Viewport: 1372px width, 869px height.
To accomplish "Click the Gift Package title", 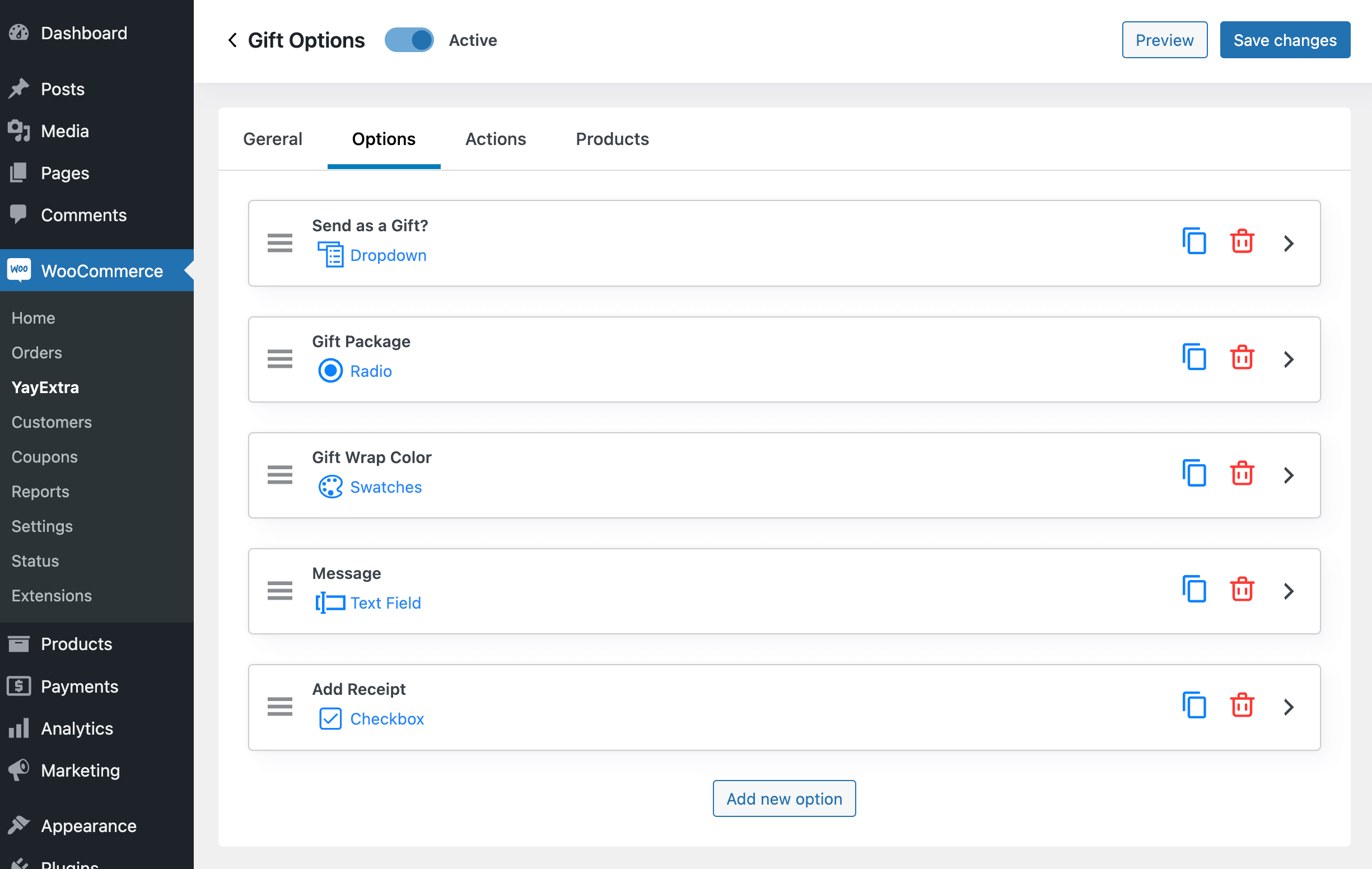I will tap(361, 342).
